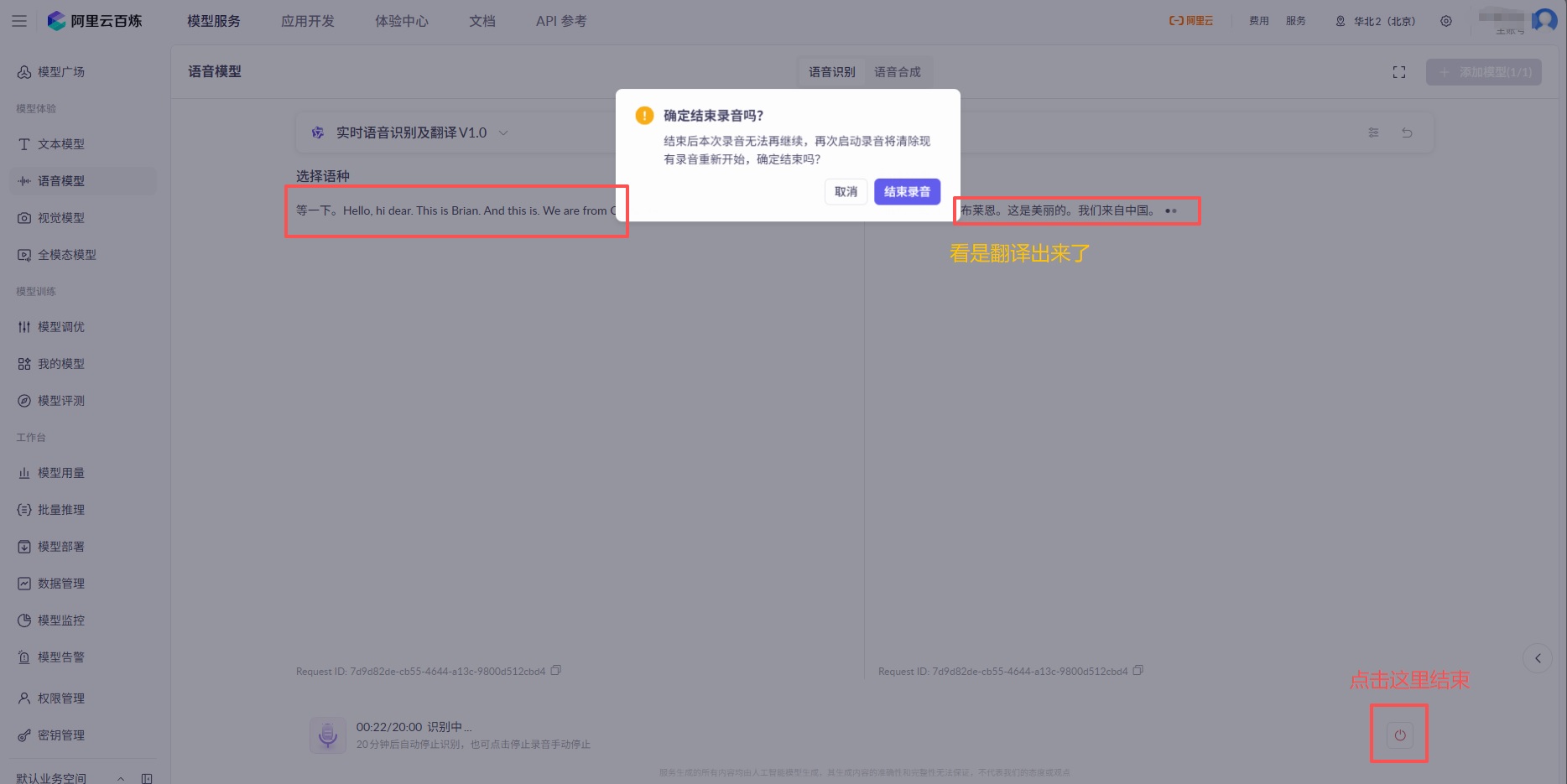The image size is (1567, 784).
Task: Confirm by clicking 结束录音
Action: (x=907, y=191)
